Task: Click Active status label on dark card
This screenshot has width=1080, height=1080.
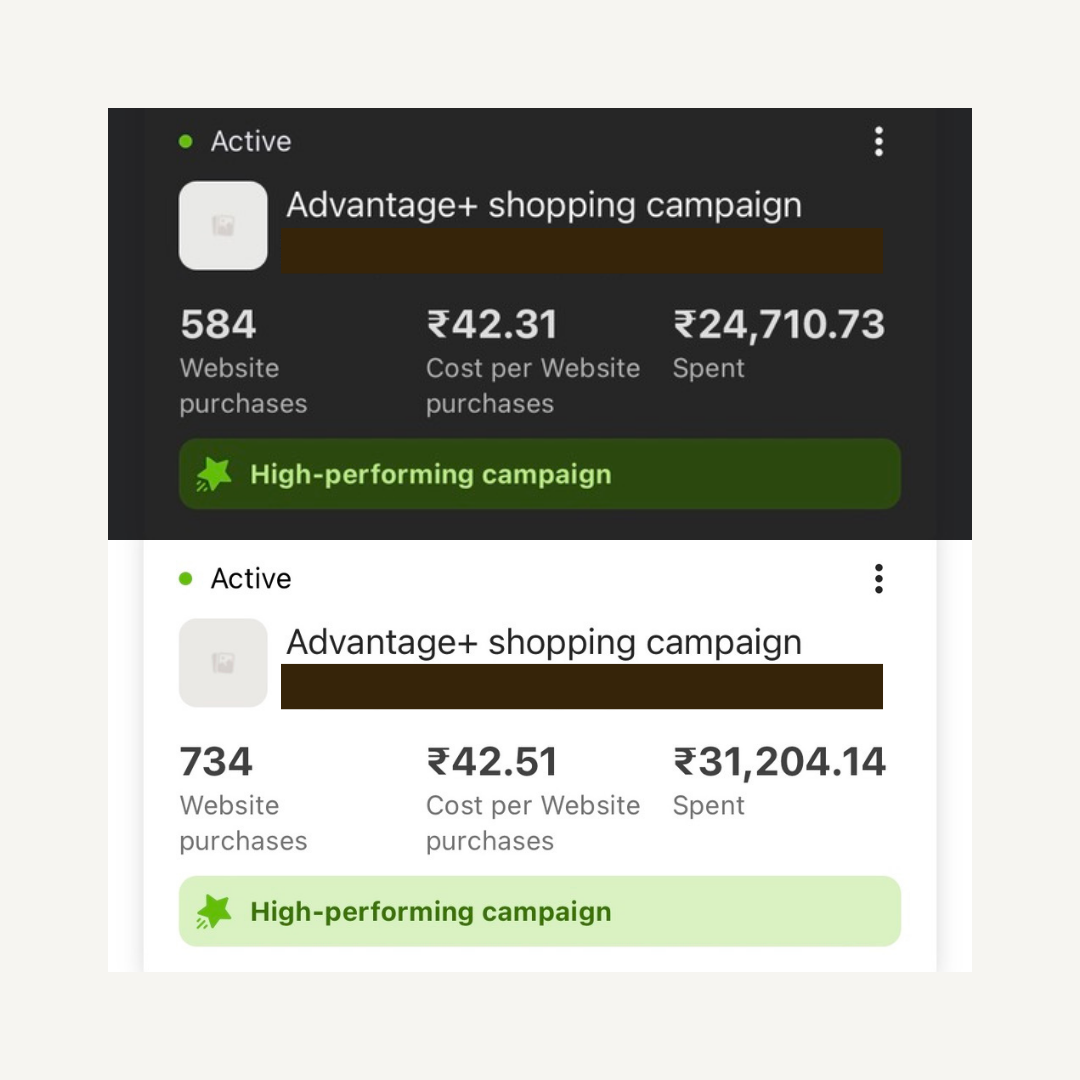Action: click(x=250, y=142)
